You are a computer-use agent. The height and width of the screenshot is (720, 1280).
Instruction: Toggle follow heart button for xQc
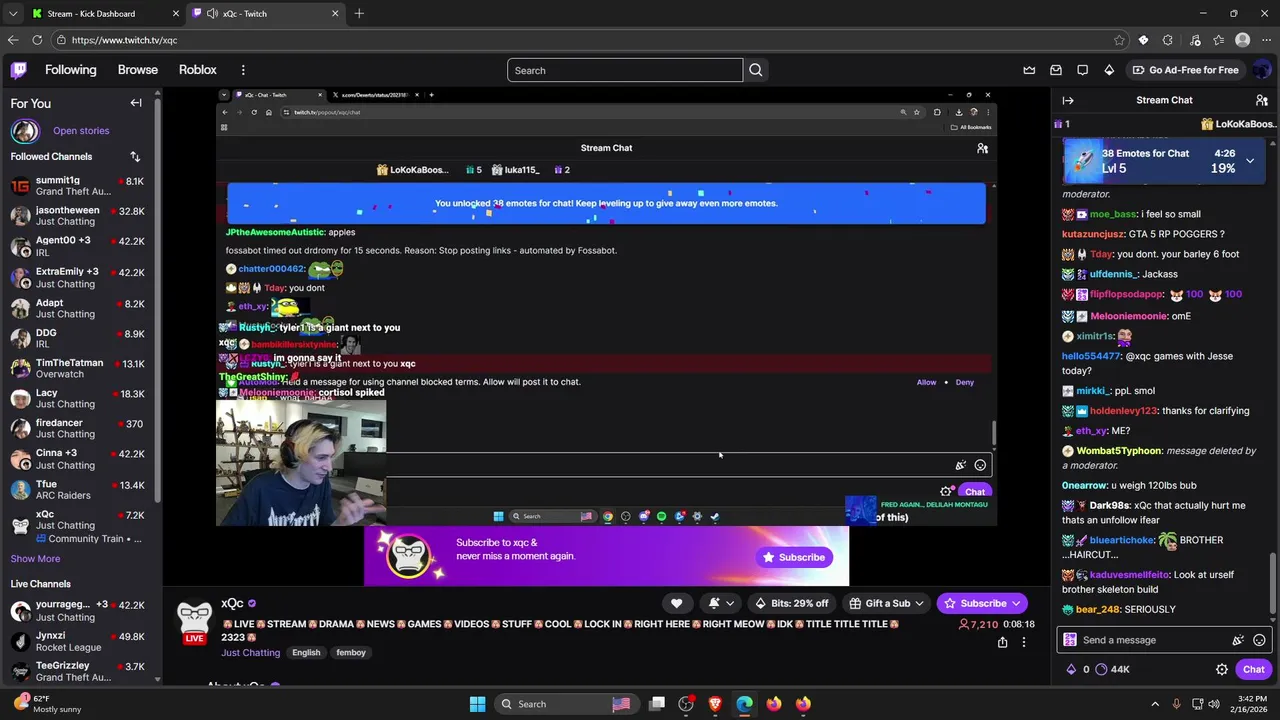click(676, 603)
